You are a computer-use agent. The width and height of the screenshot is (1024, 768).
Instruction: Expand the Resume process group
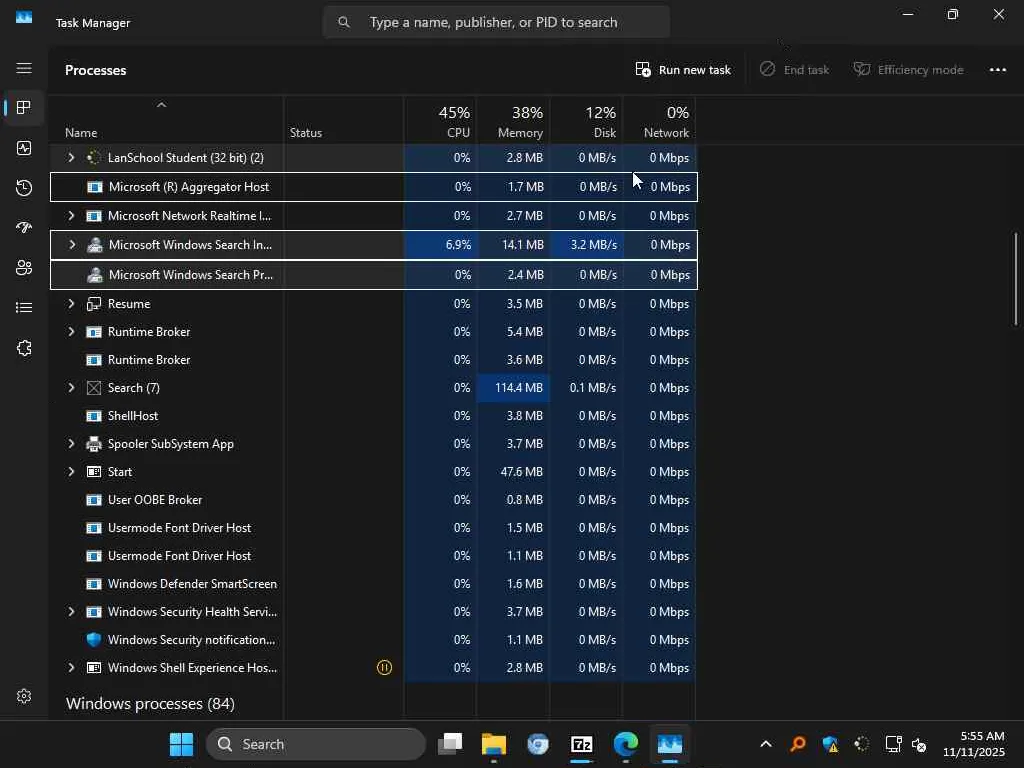(x=71, y=304)
